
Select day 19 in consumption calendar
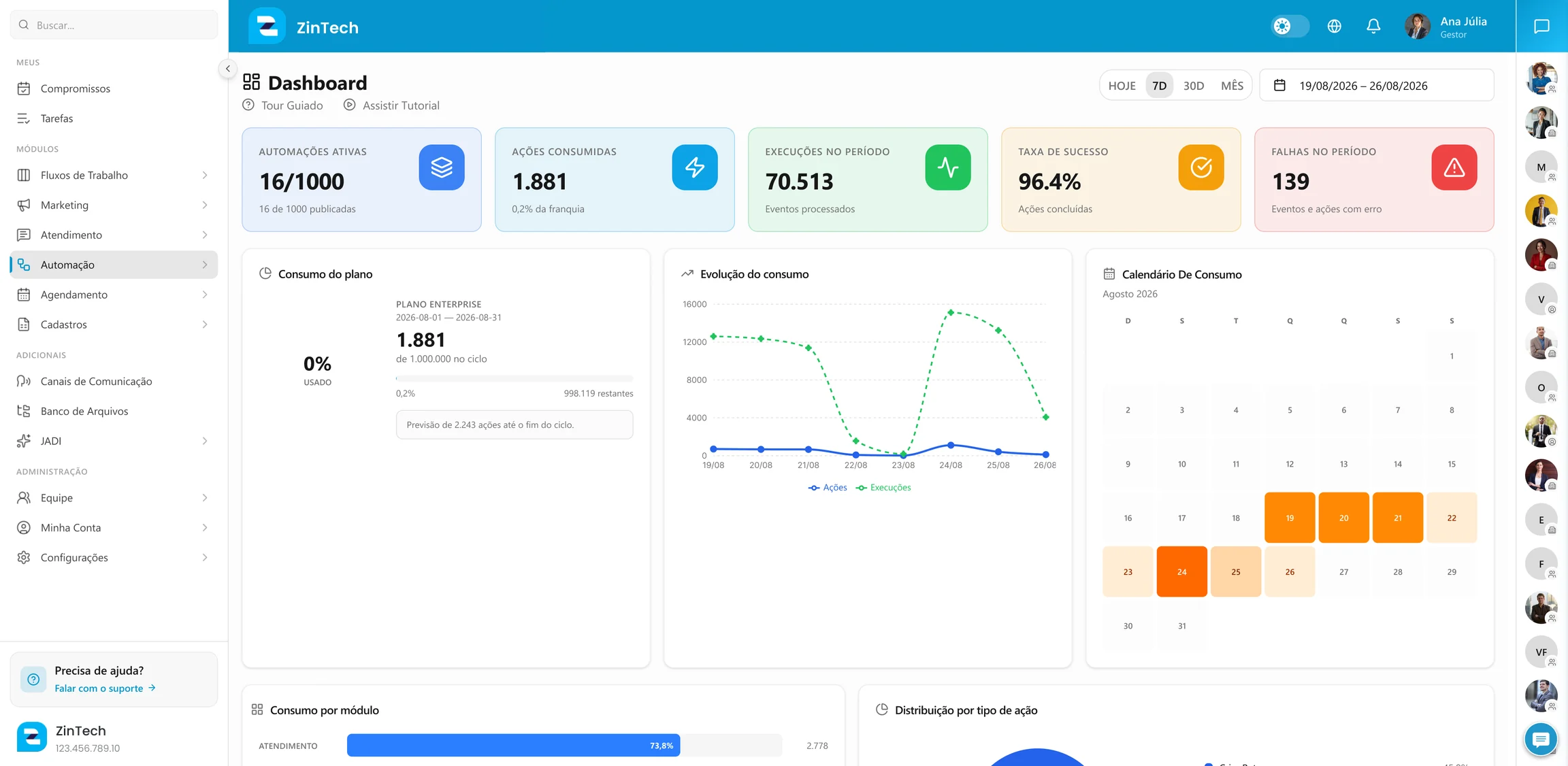click(x=1290, y=518)
